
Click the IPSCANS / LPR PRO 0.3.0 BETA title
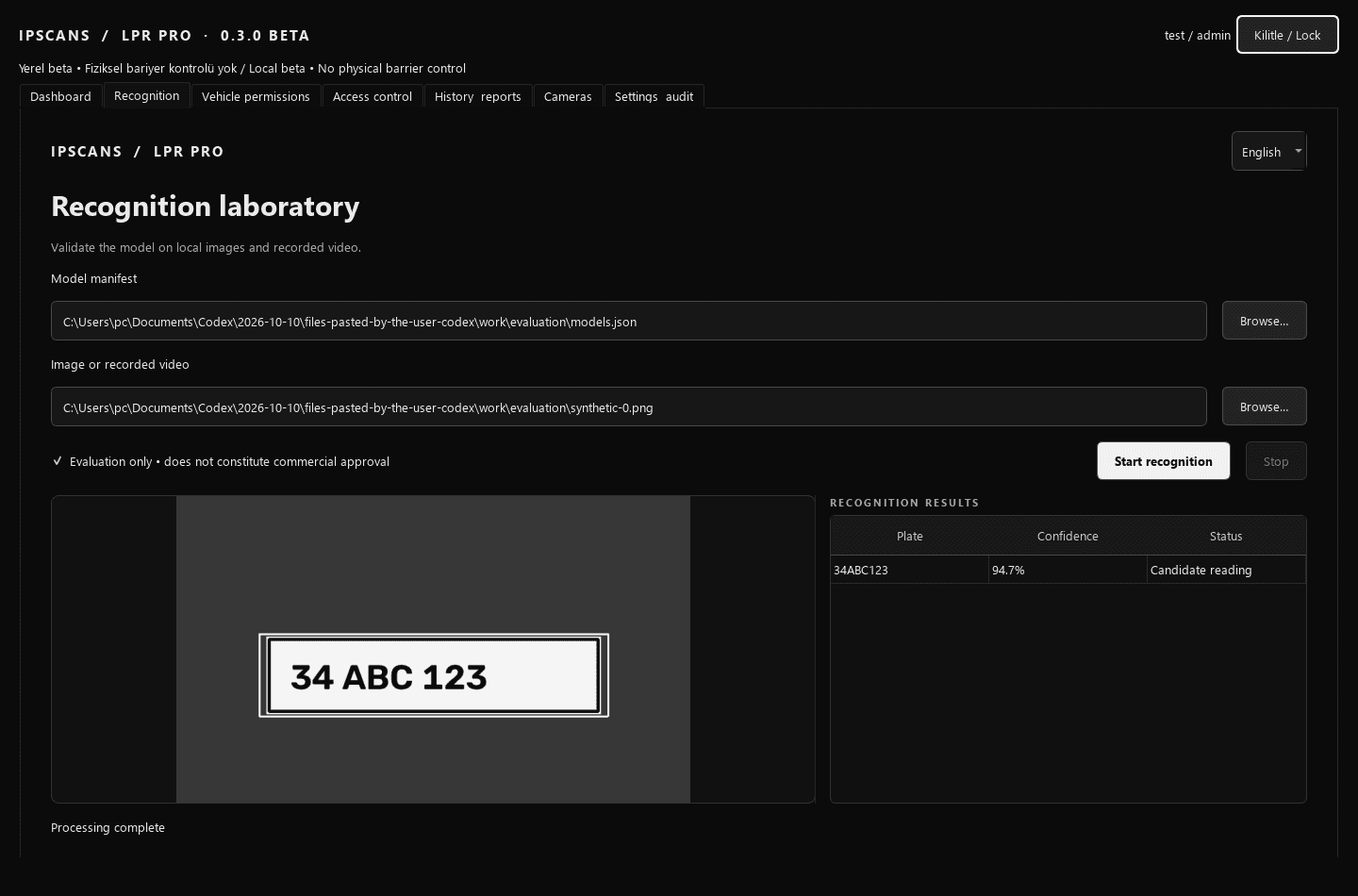pyautogui.click(x=164, y=35)
